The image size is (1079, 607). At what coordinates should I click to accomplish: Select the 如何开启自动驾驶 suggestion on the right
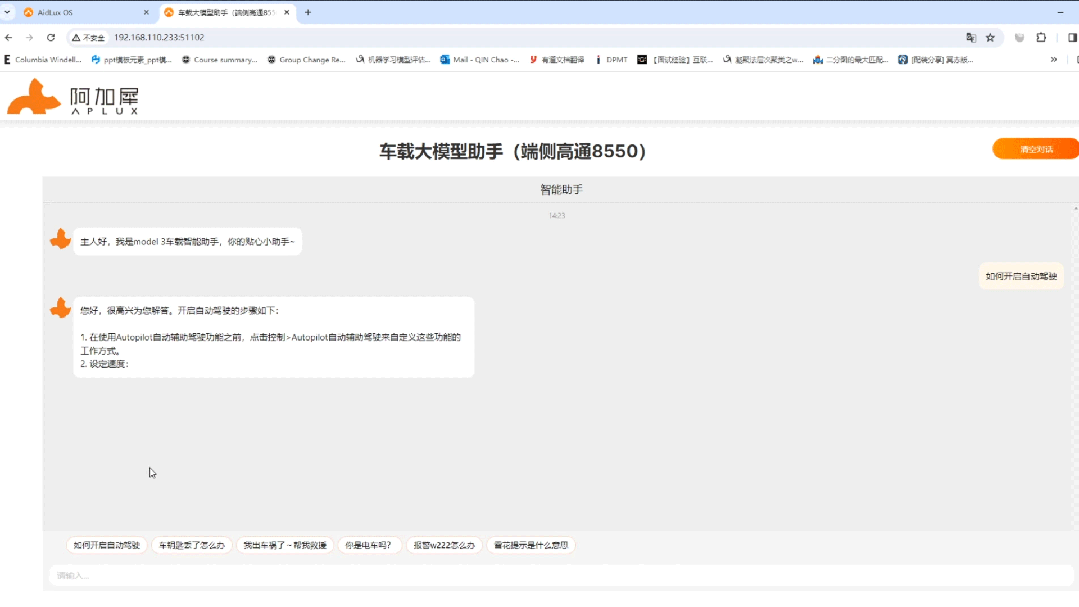[x=1021, y=275]
